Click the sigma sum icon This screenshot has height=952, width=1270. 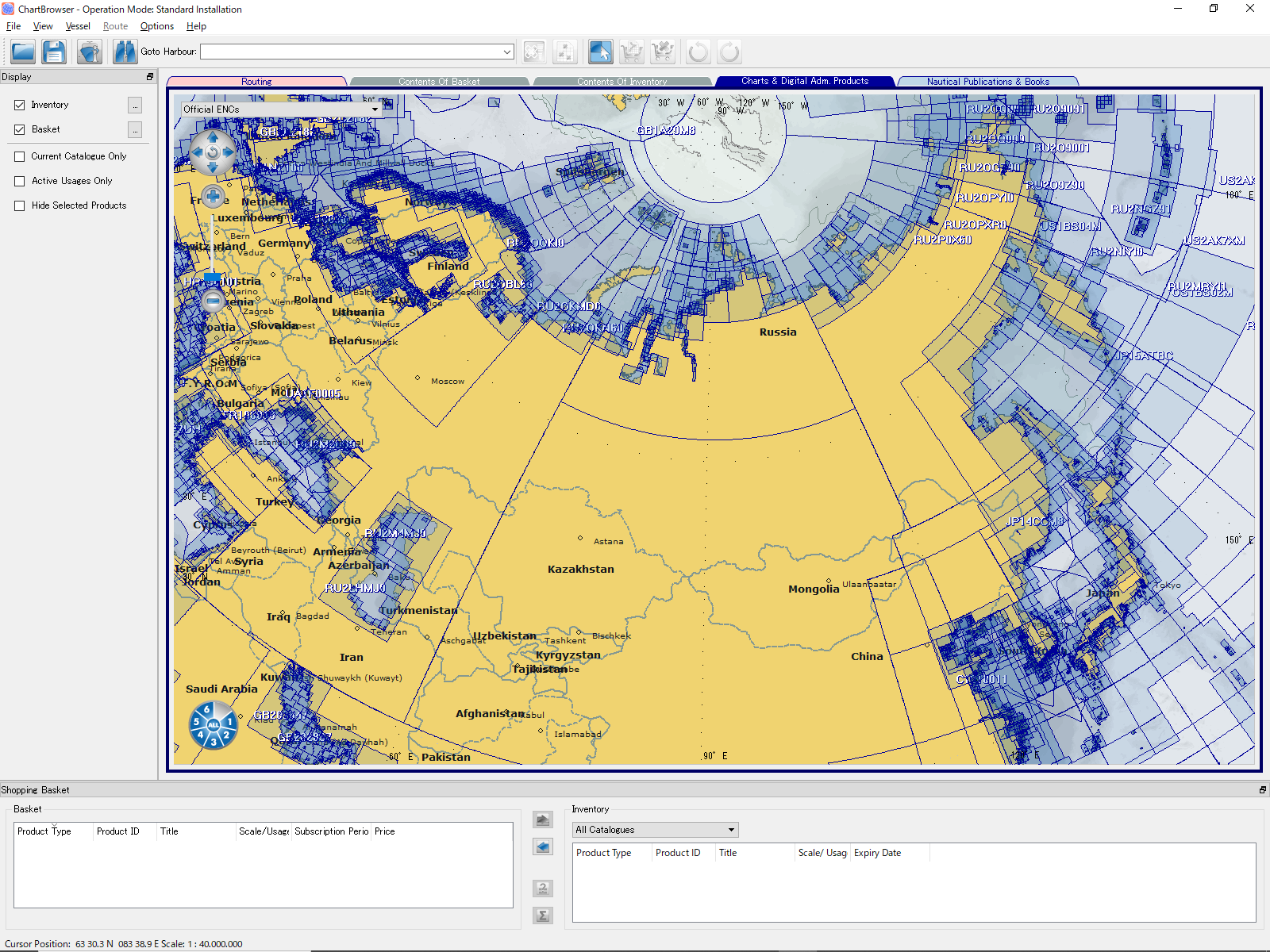point(543,916)
